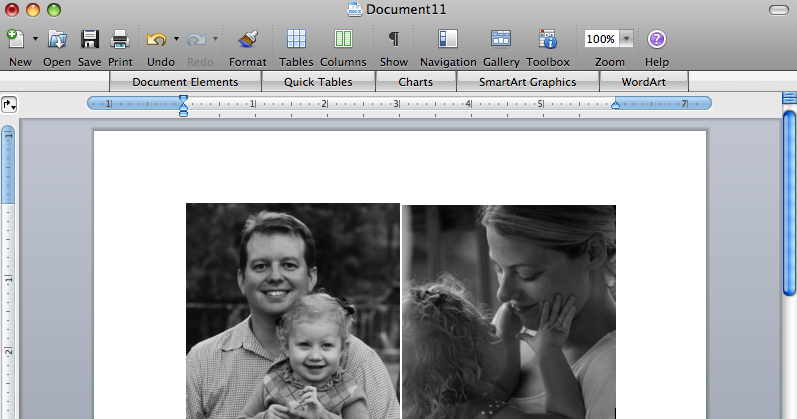Image resolution: width=797 pixels, height=419 pixels.
Task: Click the tab stop selector button
Action: (9, 105)
